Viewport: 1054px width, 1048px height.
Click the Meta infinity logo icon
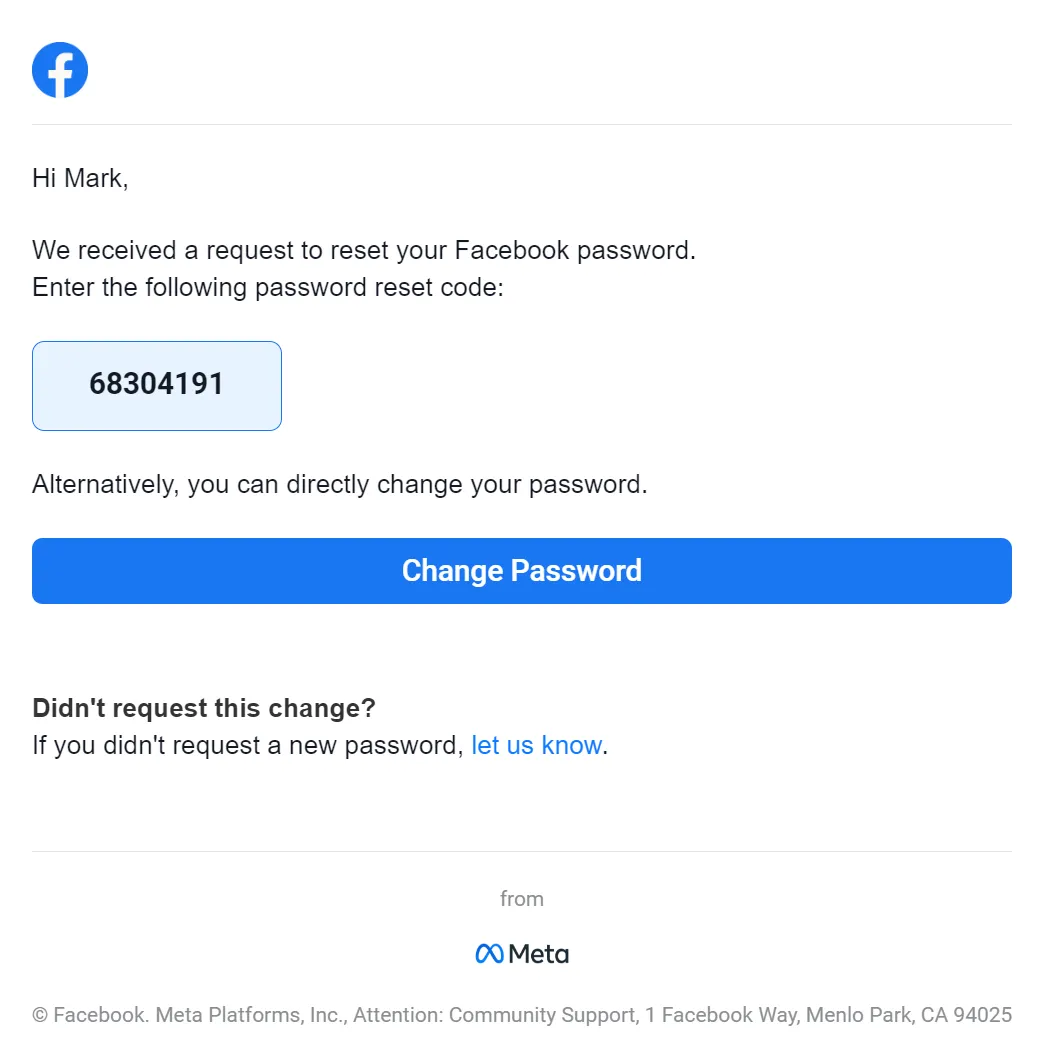coord(489,953)
